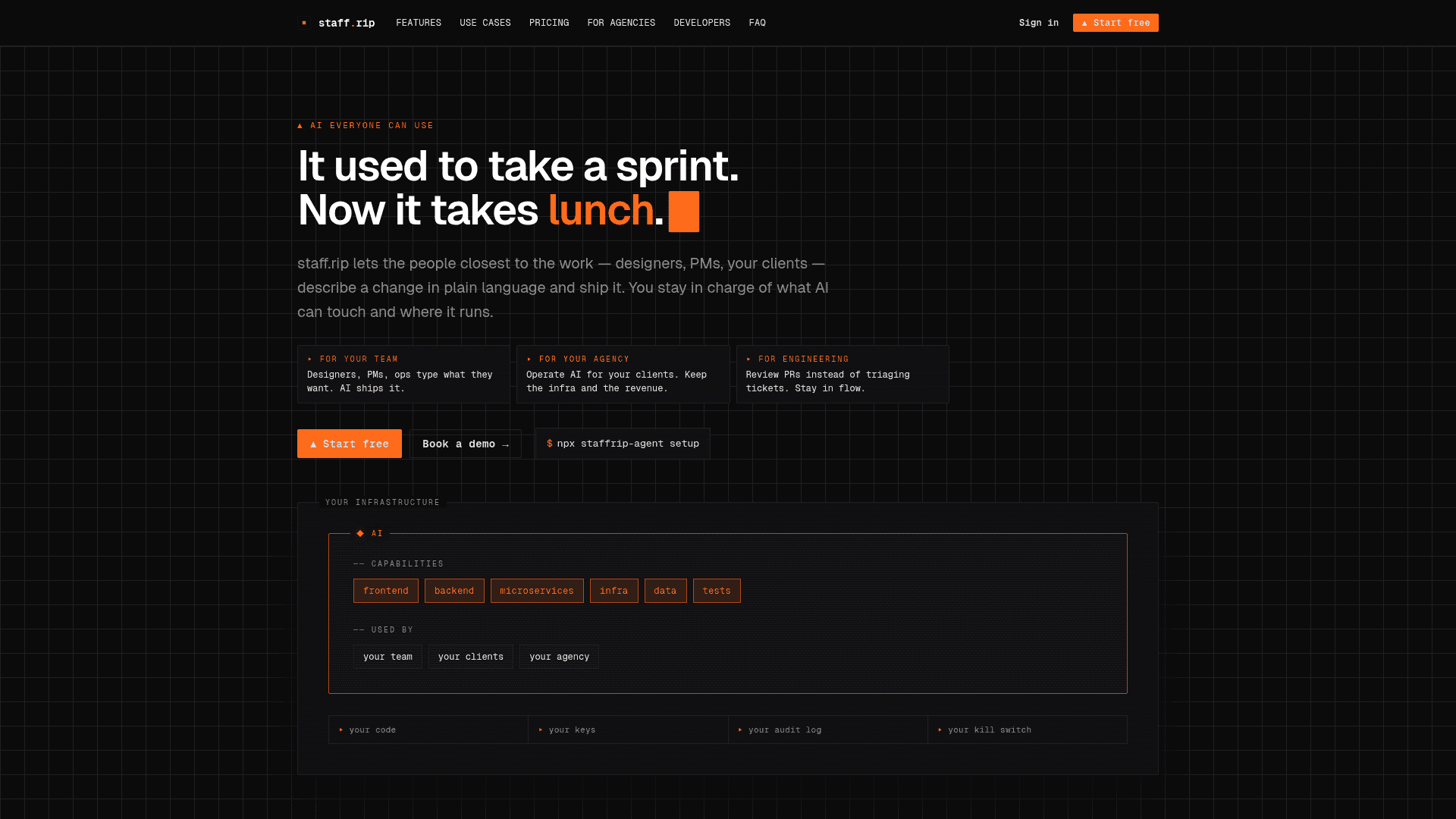
Task: Click the your agency chip
Action: point(560,657)
